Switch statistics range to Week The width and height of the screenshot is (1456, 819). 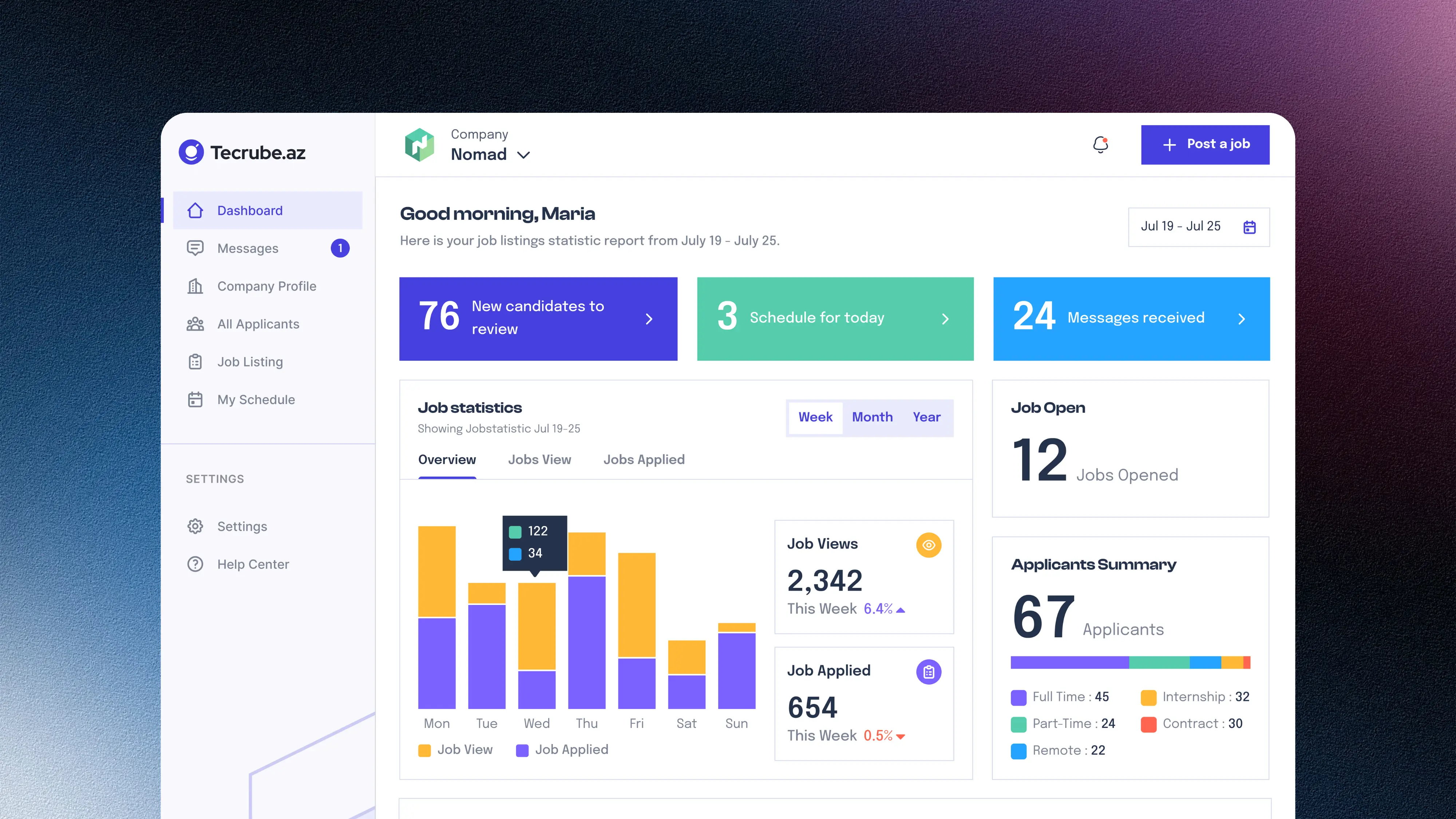click(x=815, y=417)
